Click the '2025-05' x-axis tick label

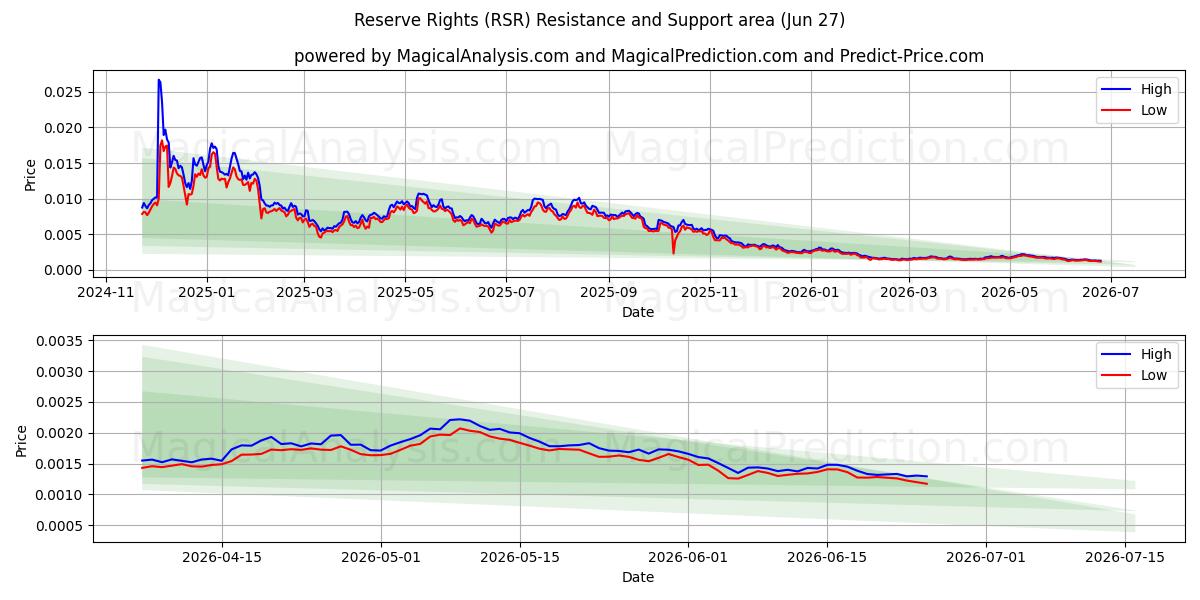(405, 292)
